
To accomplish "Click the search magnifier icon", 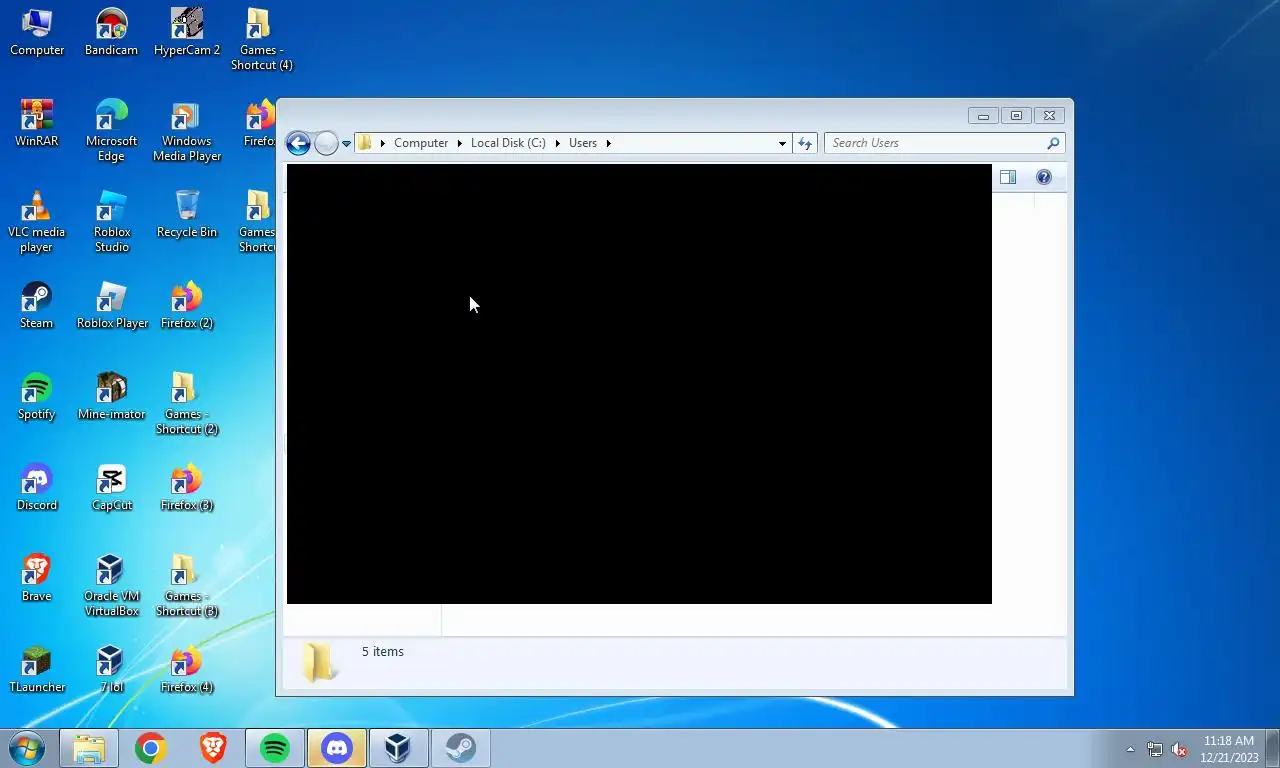I will pos(1053,143).
